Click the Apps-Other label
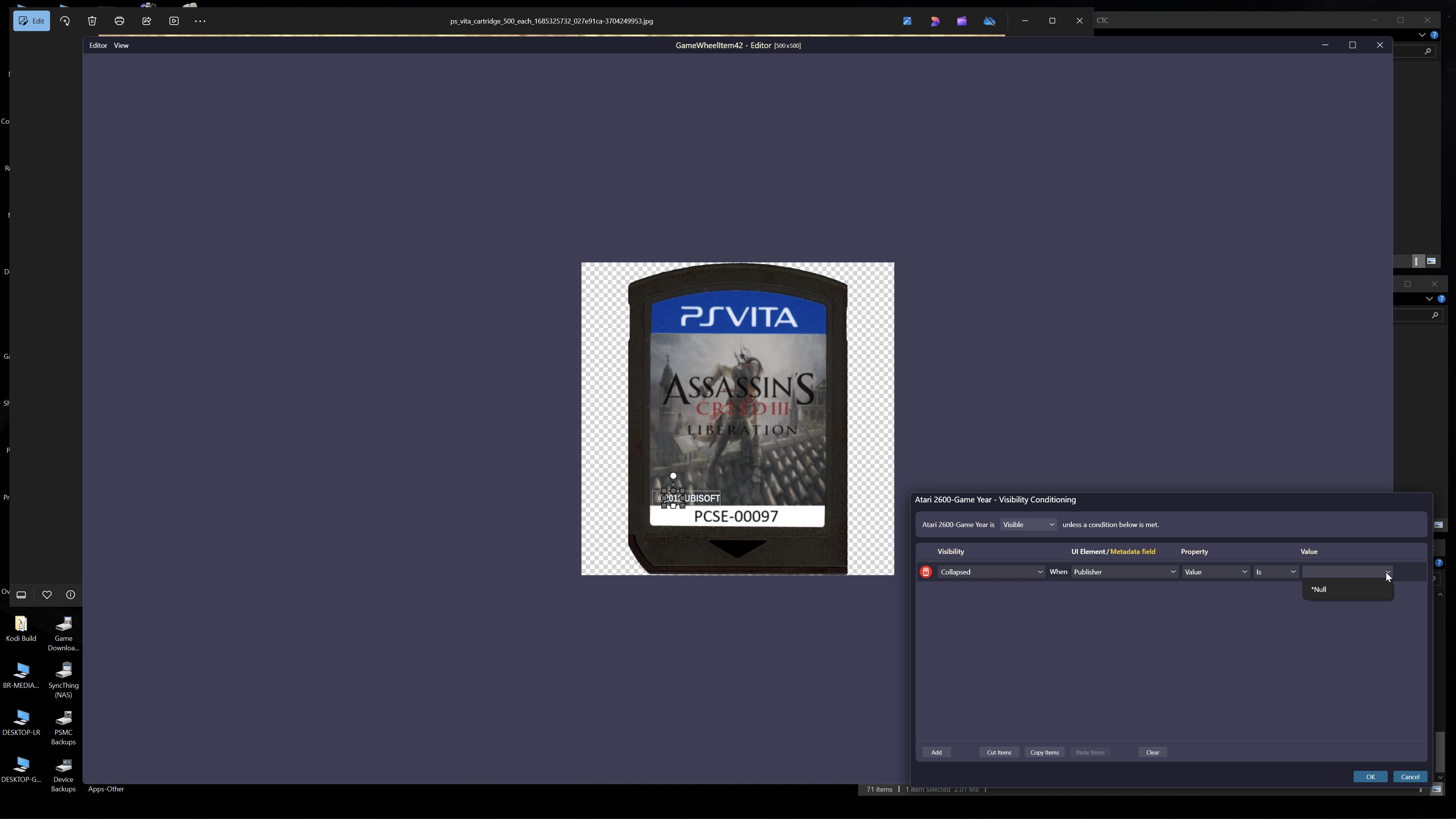 pos(106,789)
